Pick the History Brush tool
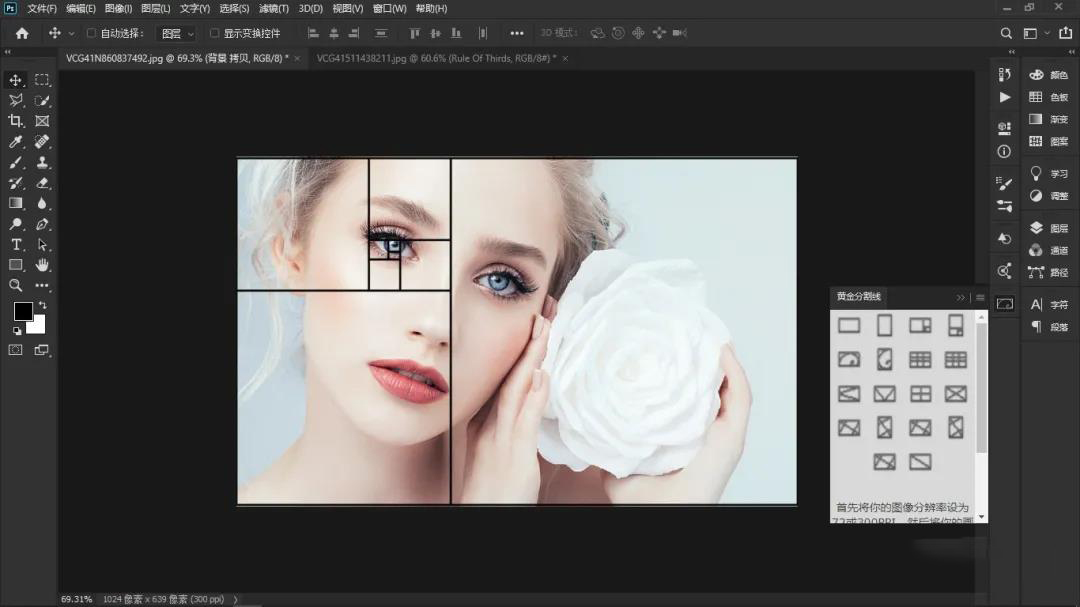 (16, 183)
